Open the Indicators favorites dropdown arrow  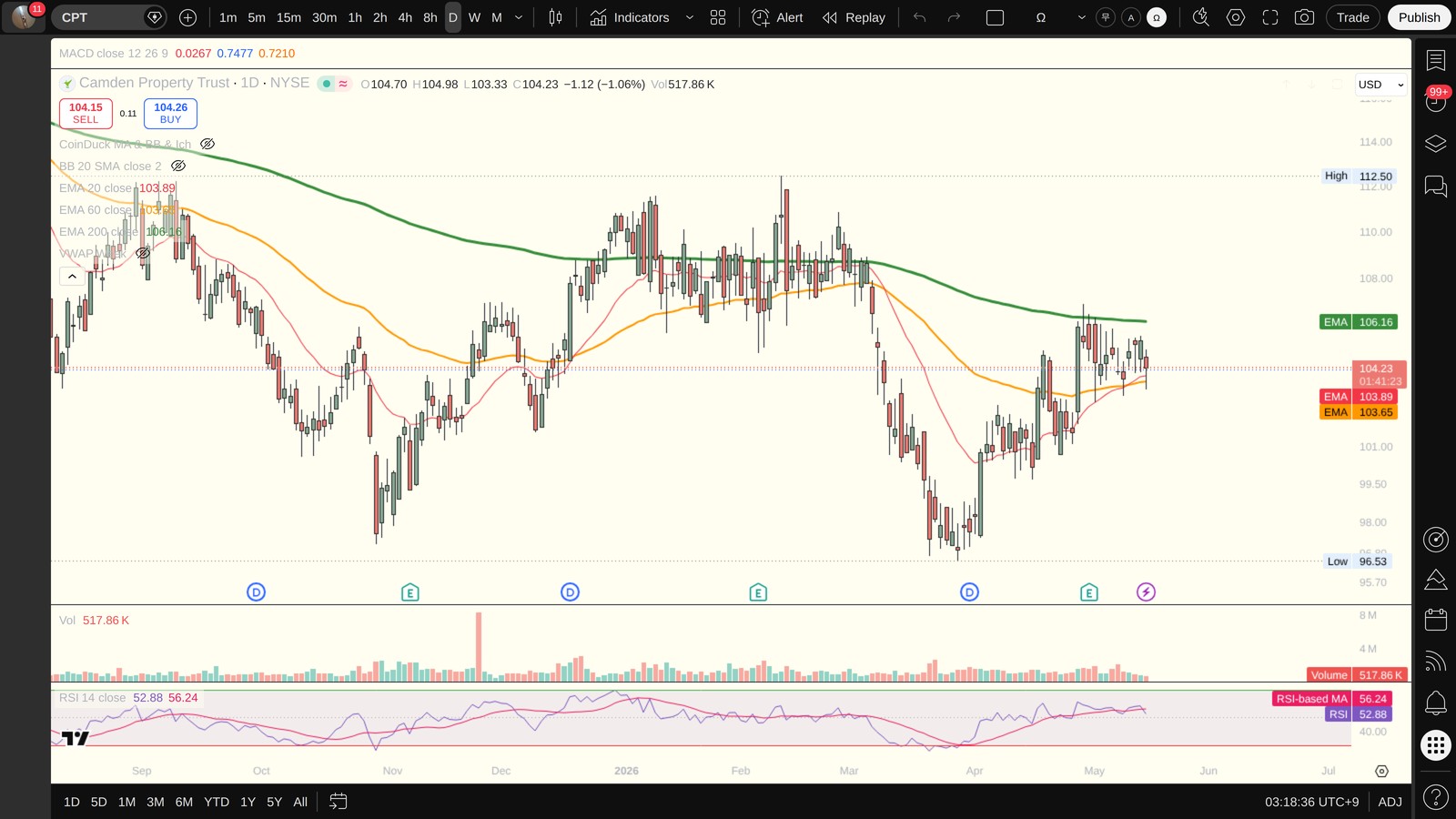[x=689, y=17]
